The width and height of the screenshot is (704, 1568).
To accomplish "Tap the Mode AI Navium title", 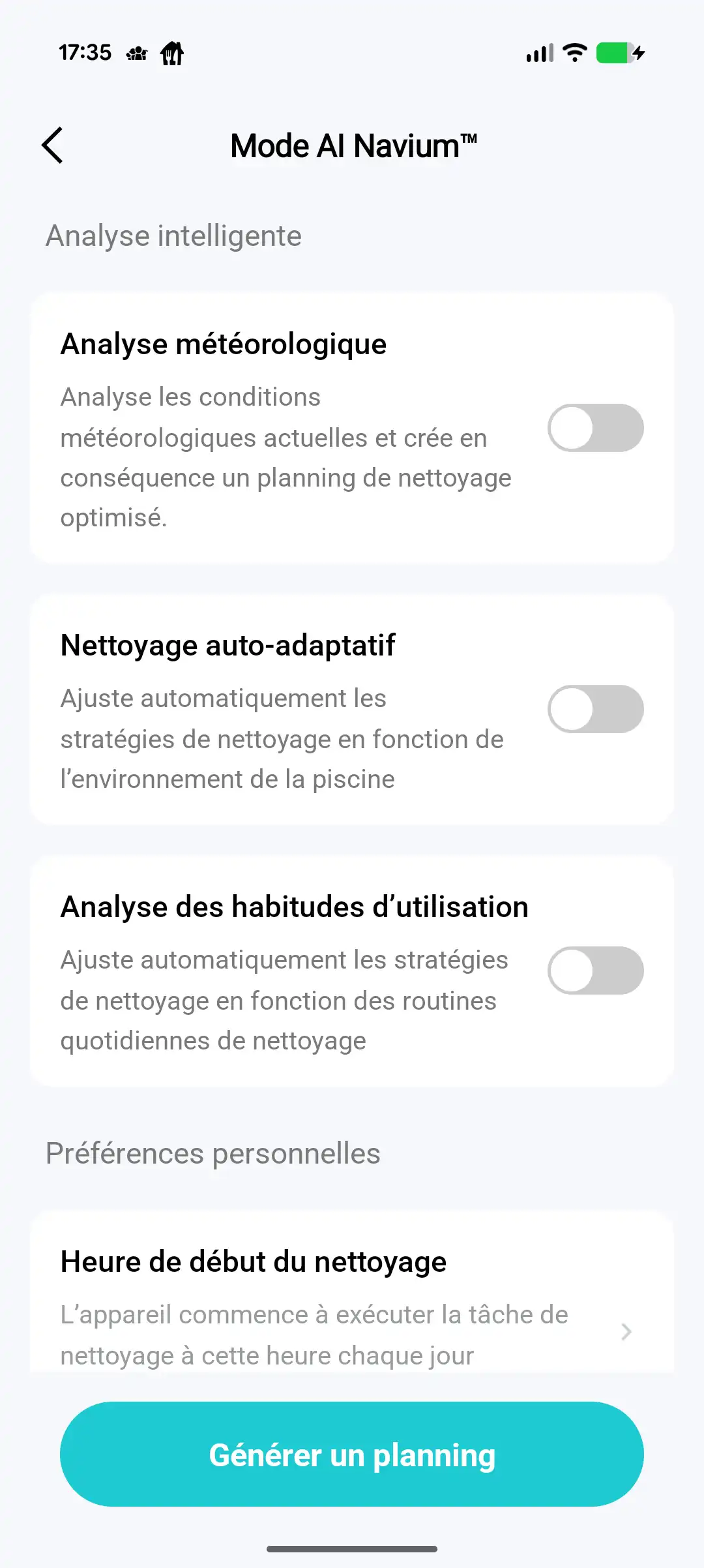I will 353,145.
